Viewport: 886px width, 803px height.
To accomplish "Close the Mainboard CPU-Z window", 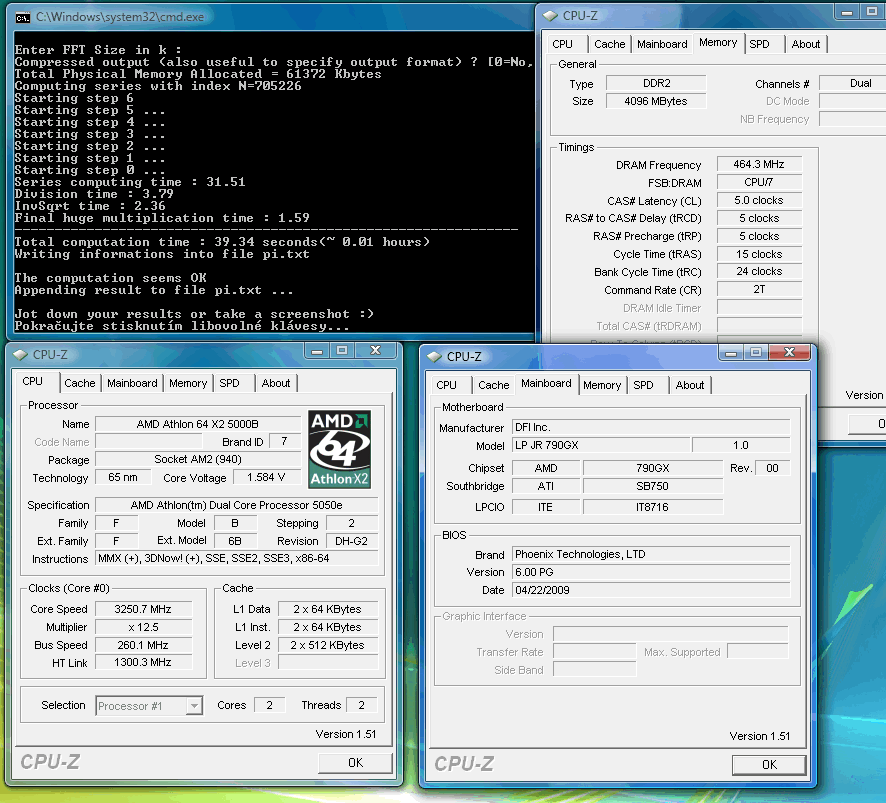I will tap(789, 353).
